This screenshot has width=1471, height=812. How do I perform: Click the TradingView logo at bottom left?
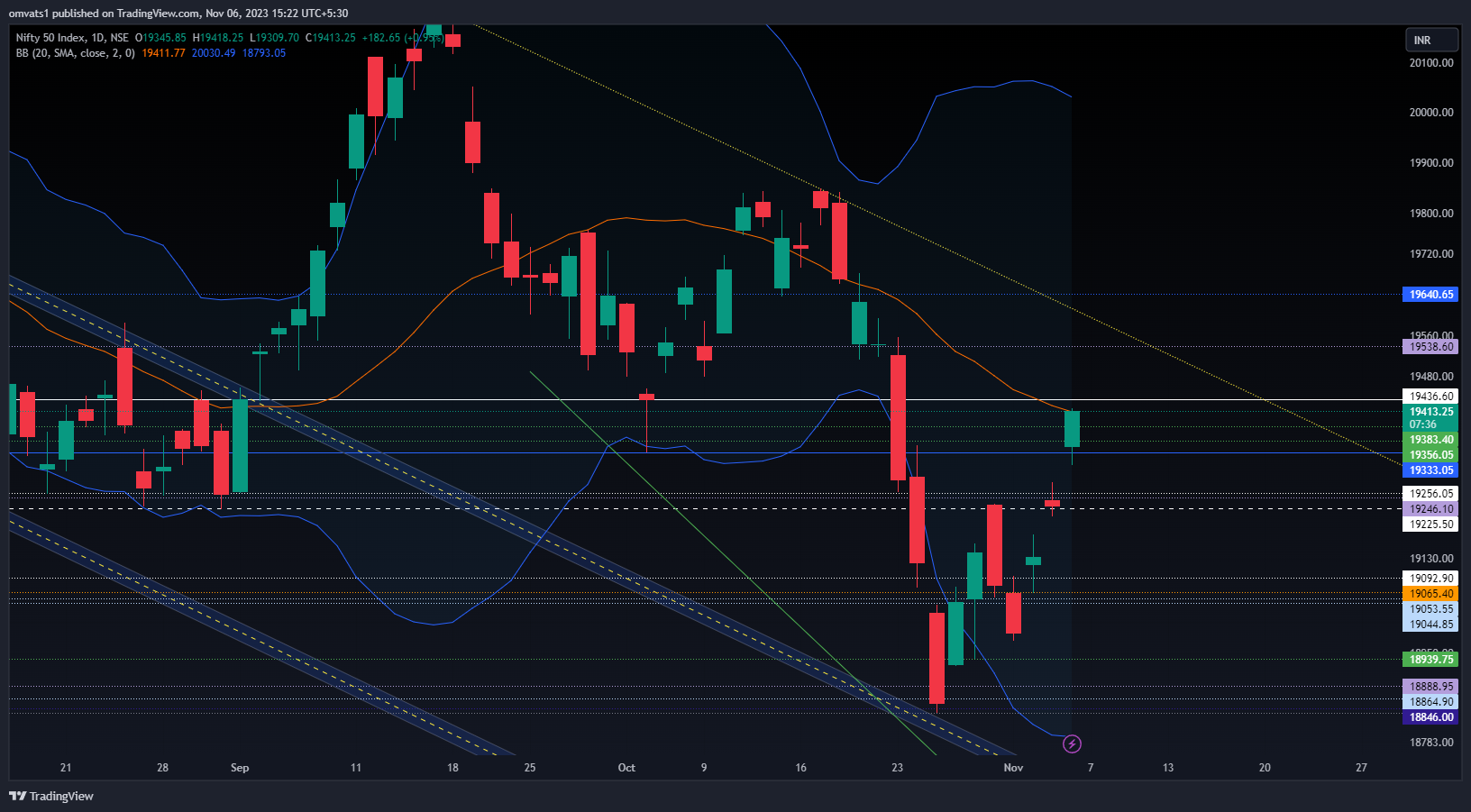(51, 796)
